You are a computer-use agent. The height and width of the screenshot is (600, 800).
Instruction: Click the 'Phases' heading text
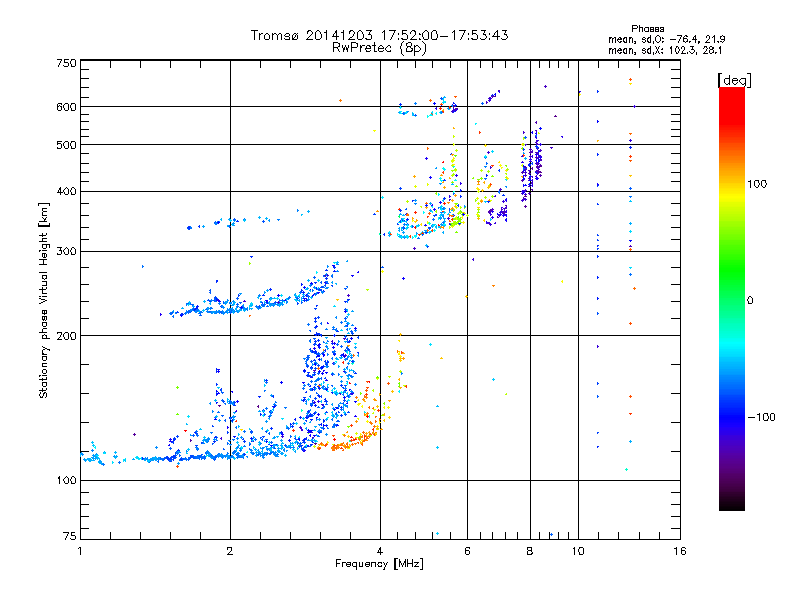[x=647, y=29]
